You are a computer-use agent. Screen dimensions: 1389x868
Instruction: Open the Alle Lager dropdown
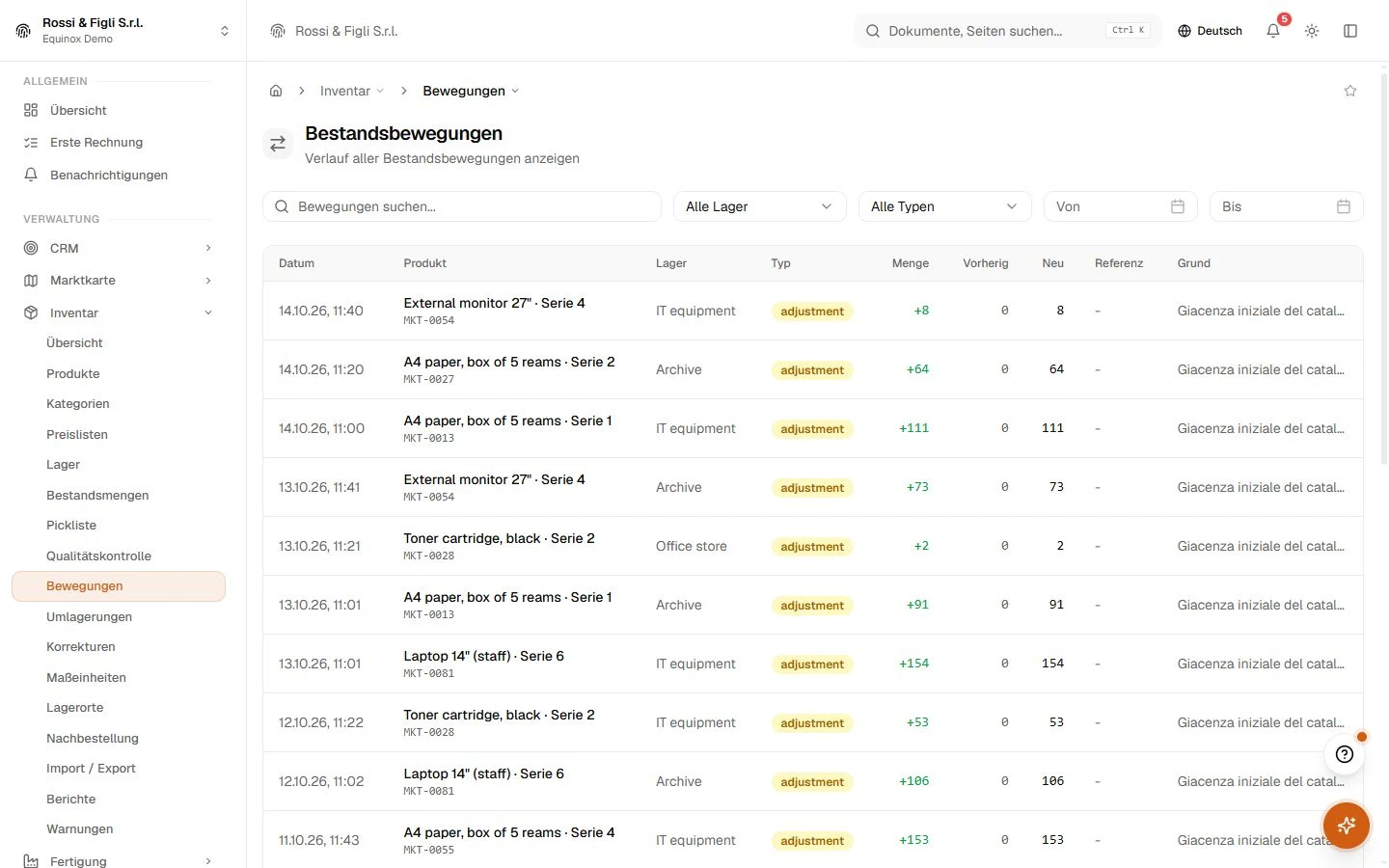tap(760, 206)
